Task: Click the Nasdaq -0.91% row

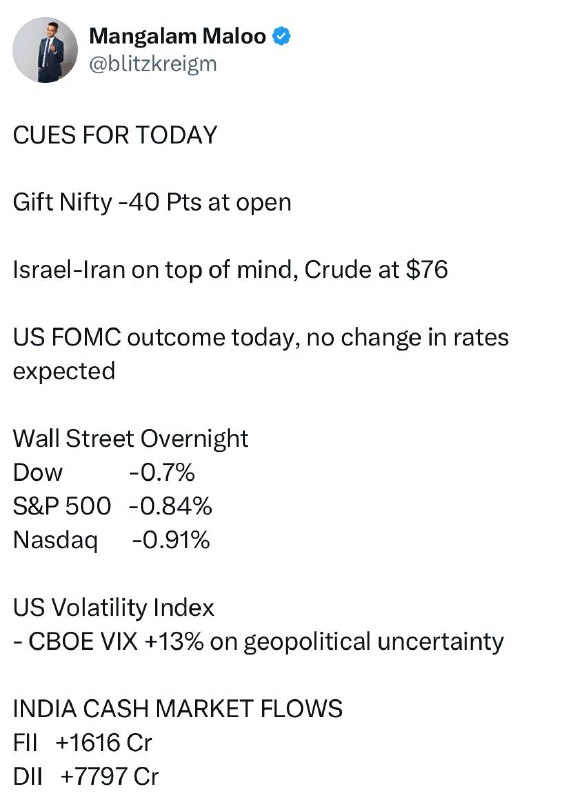Action: pos(111,540)
